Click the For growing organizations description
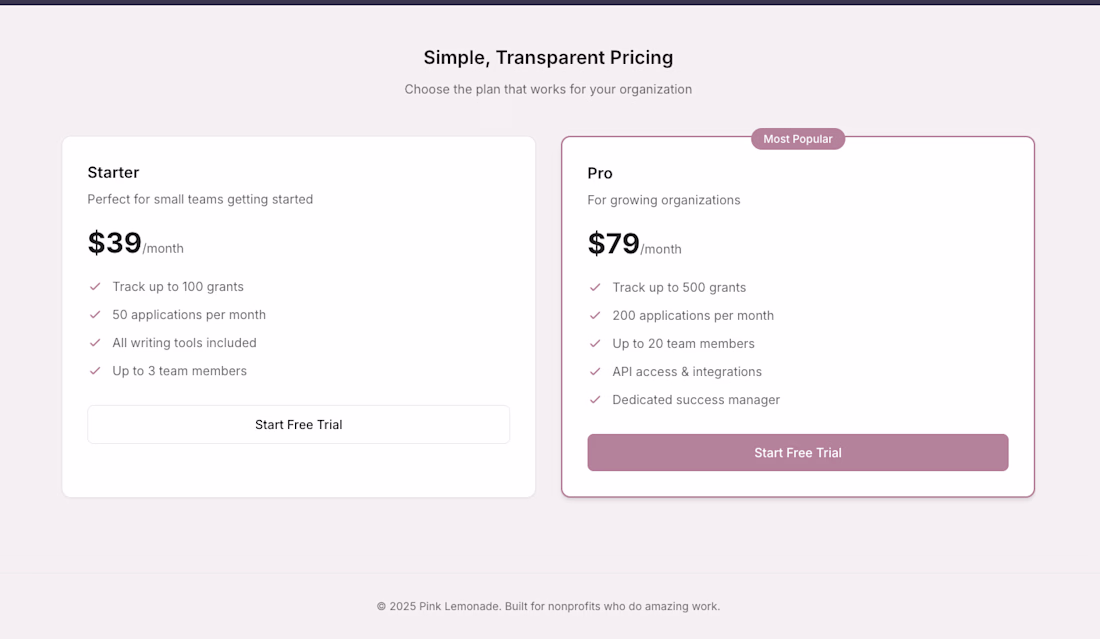Image resolution: width=1100 pixels, height=639 pixels. (664, 200)
